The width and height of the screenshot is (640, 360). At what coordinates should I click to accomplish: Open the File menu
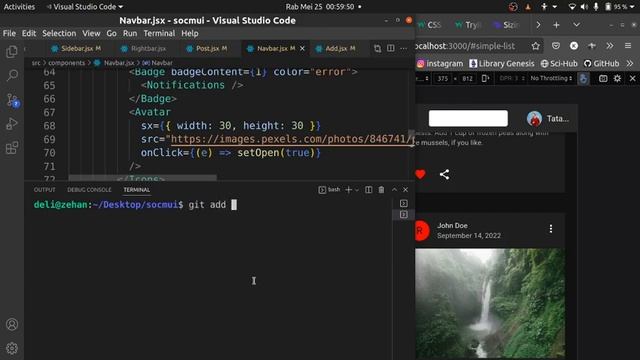[9, 33]
